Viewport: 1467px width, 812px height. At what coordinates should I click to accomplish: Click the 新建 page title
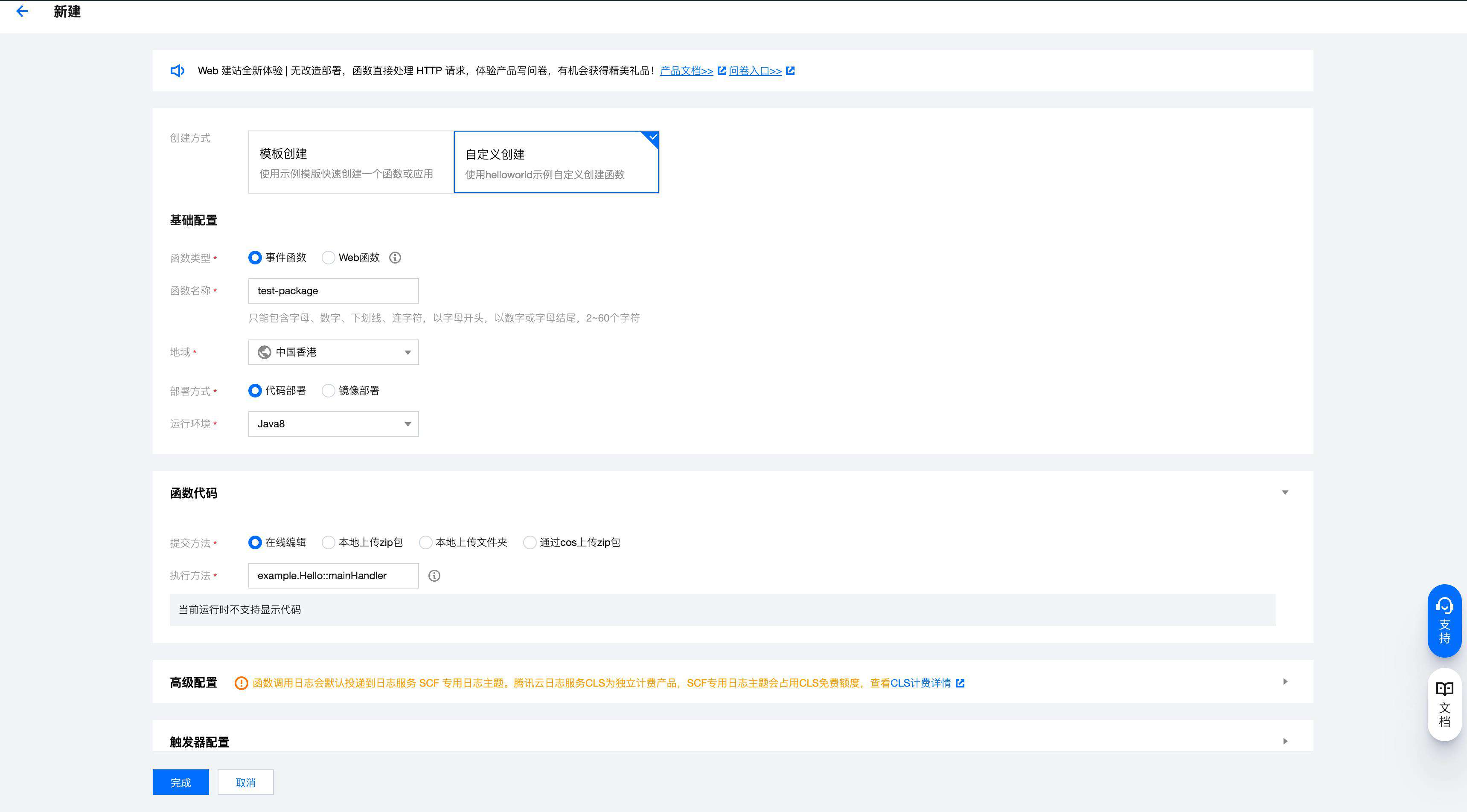pos(67,12)
